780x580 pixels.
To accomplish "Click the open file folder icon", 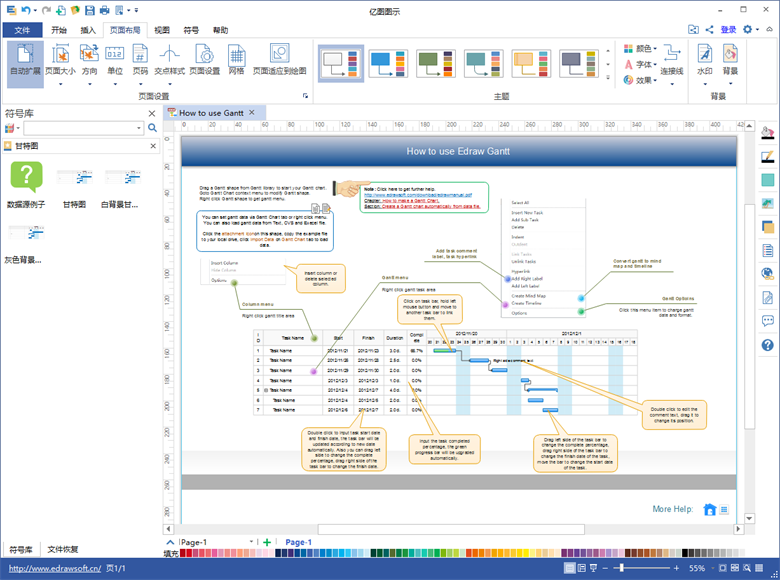I will click(x=75, y=10).
